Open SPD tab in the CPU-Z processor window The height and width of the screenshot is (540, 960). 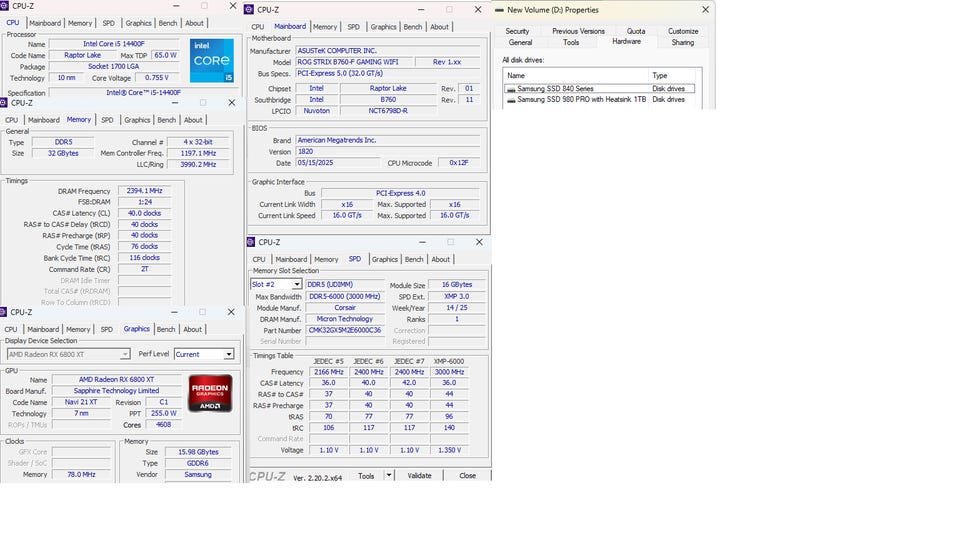pyautogui.click(x=108, y=23)
